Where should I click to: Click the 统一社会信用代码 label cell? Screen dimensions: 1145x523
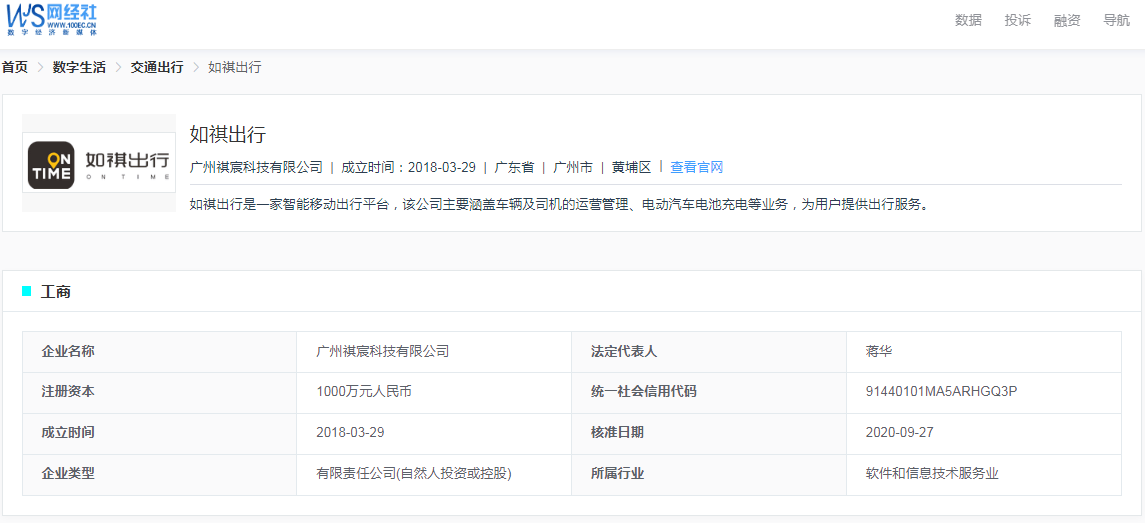pos(708,393)
